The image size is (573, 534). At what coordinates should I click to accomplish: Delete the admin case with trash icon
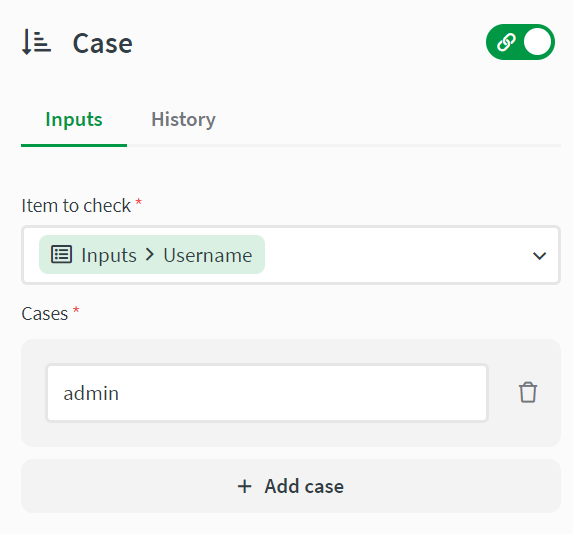(528, 393)
